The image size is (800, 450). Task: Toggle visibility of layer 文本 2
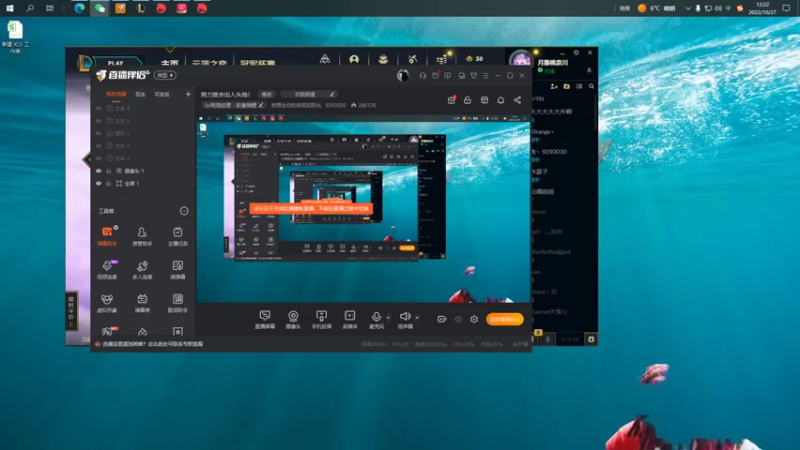pos(98,146)
